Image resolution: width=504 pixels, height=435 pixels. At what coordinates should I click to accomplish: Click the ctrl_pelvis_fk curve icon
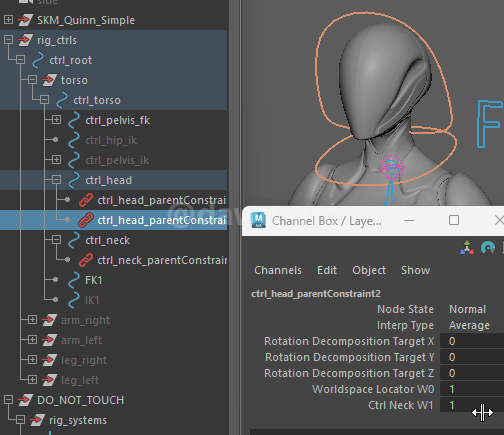pos(74,120)
